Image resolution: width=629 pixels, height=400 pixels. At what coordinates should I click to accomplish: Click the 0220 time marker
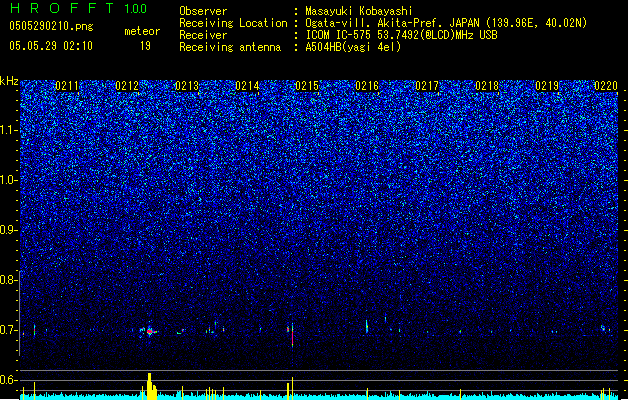pos(606,86)
